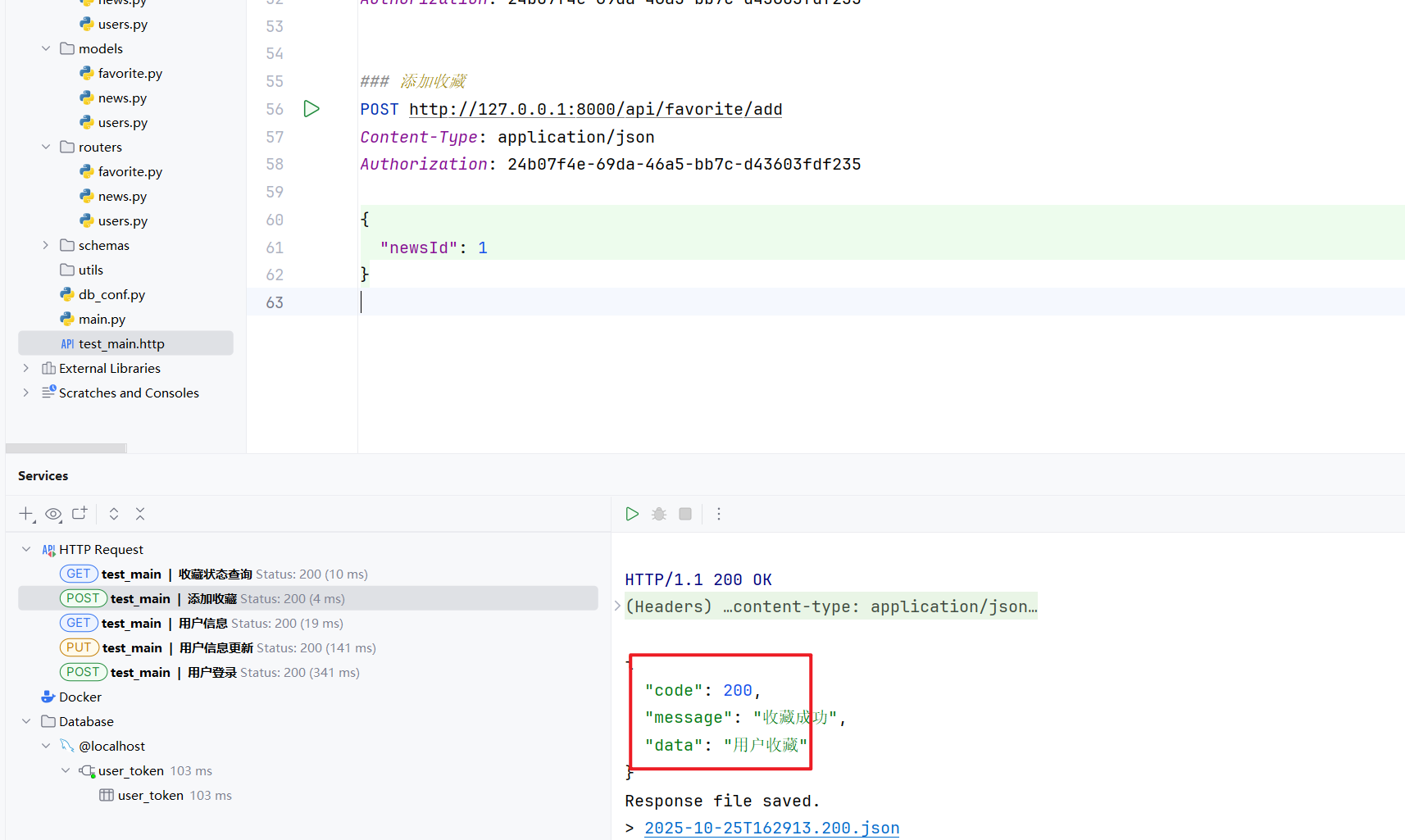1405x840 pixels.
Task: Expand the schemas folder
Action: click(46, 246)
